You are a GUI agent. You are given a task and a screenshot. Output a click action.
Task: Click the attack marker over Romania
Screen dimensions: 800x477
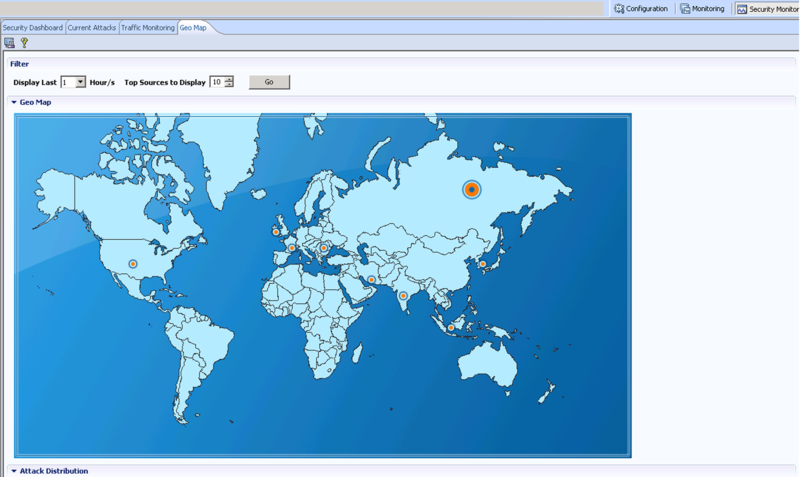point(323,248)
